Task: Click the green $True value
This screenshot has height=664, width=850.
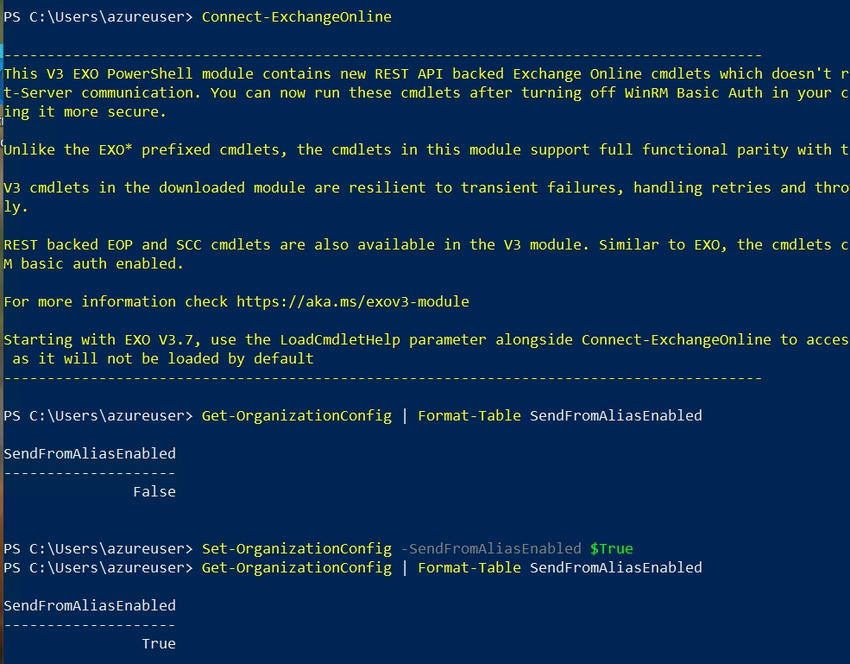Action: (611, 549)
